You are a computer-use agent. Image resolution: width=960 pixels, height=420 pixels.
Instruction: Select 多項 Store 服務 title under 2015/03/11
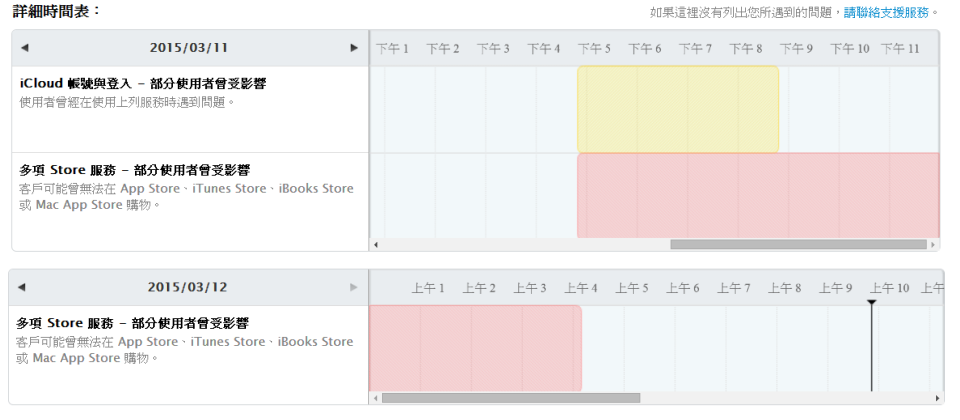[x=134, y=170]
